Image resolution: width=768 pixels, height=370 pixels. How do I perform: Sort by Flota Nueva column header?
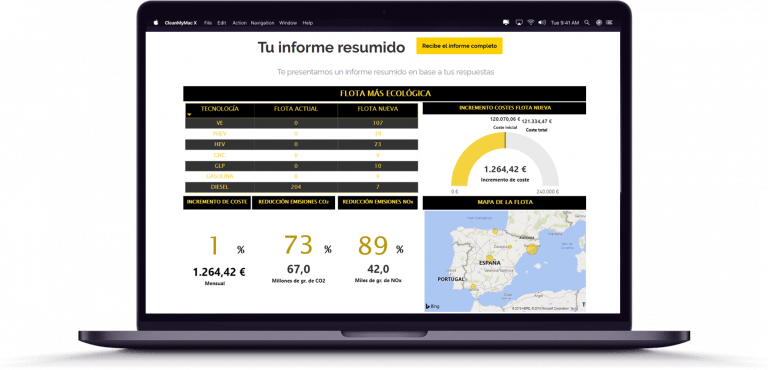click(x=377, y=109)
